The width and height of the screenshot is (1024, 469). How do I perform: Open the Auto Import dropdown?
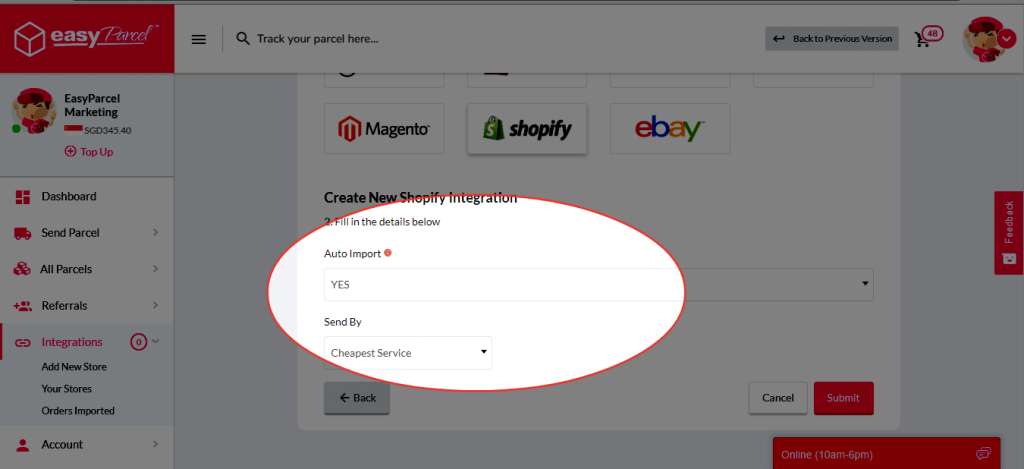599,284
